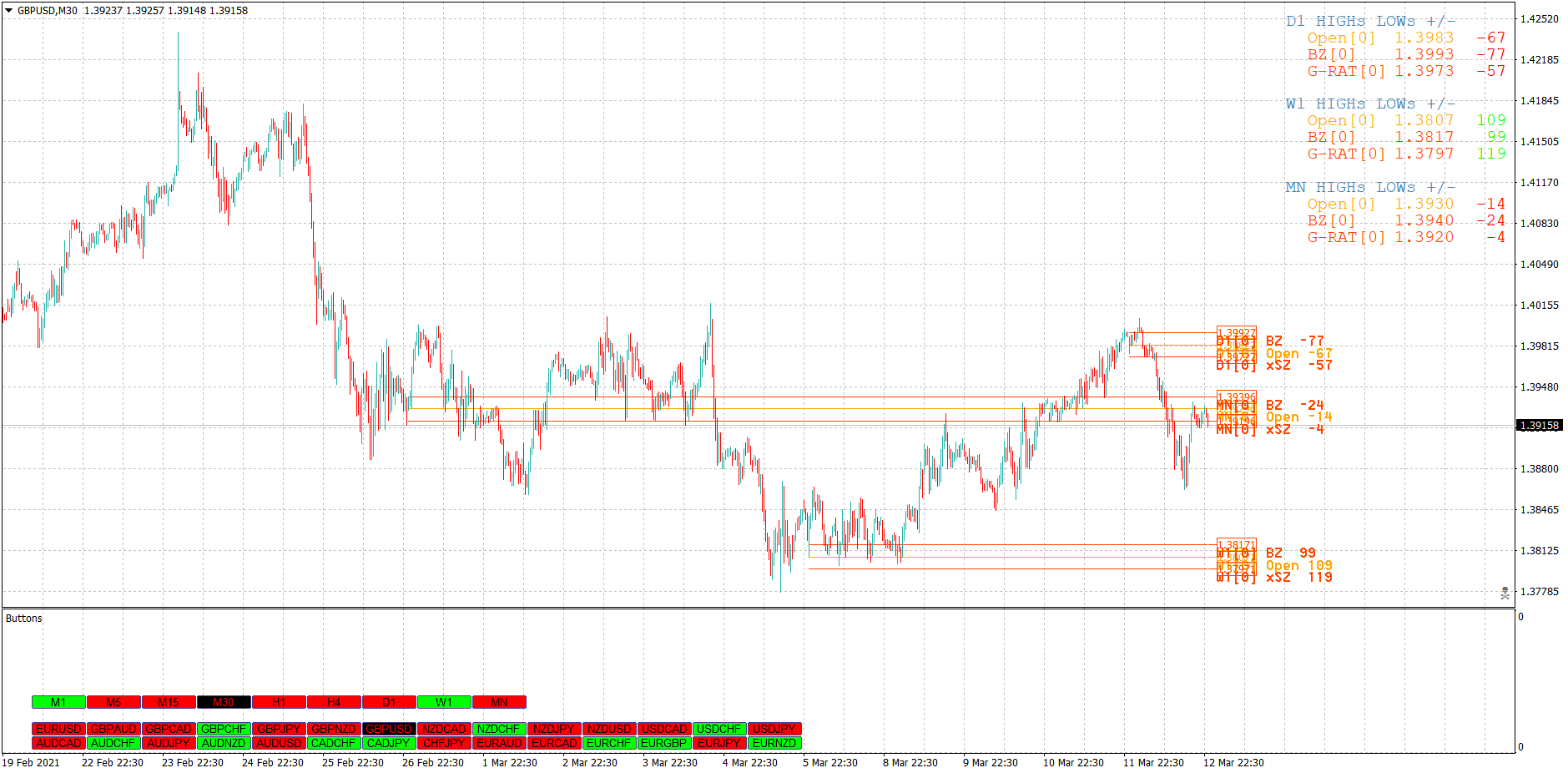Select the USDCHF pair button

[x=719, y=729]
